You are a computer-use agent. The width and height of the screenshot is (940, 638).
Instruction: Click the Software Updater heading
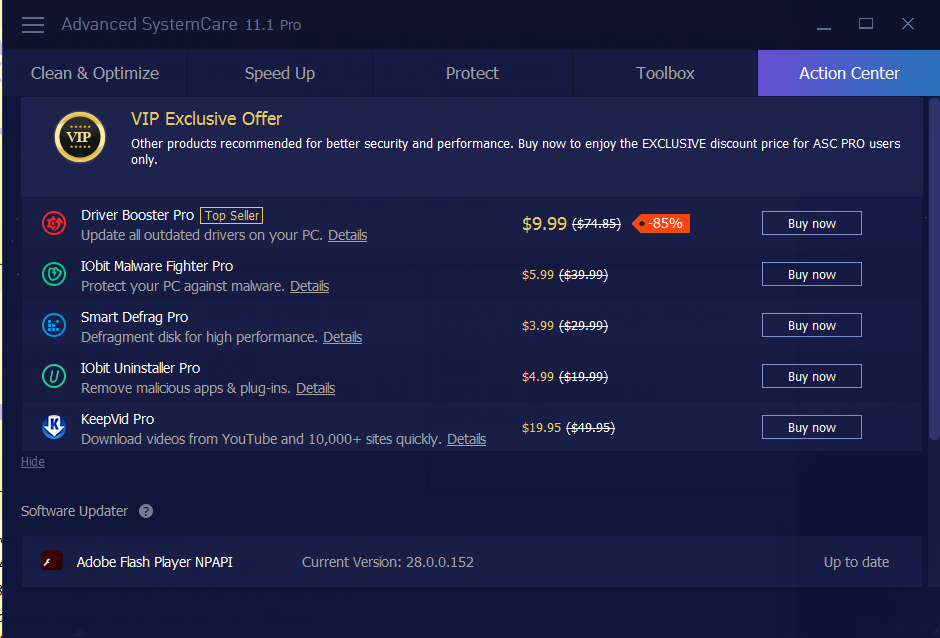[74, 511]
